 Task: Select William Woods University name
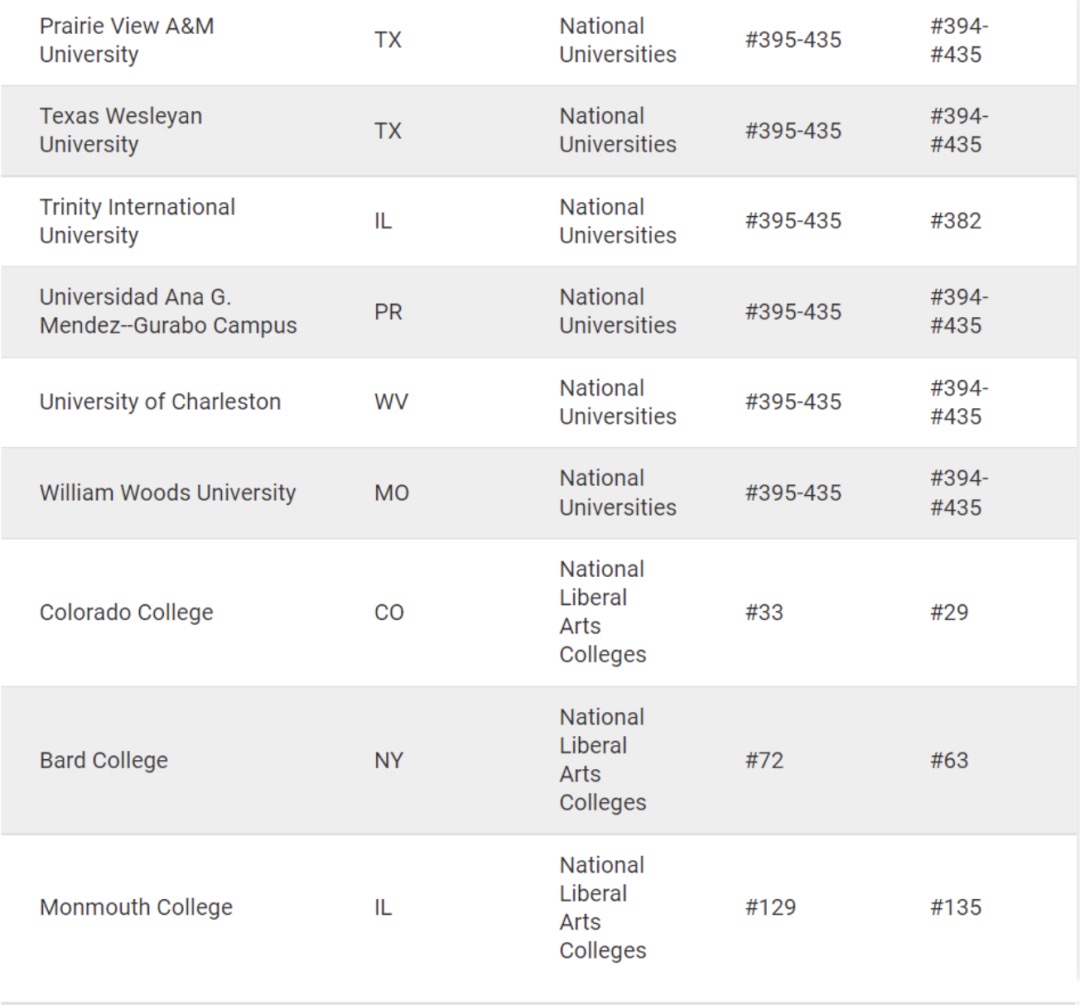[167, 493]
